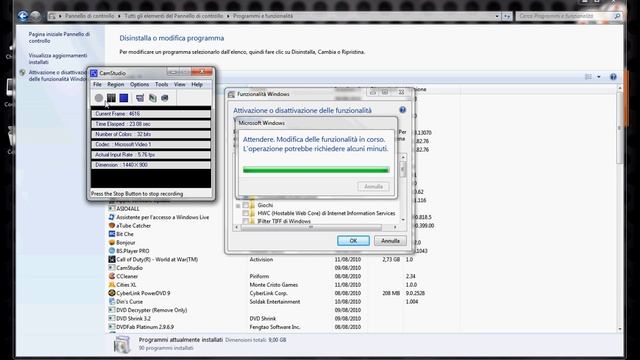Click the 2,73 GB size cell

coord(391,259)
